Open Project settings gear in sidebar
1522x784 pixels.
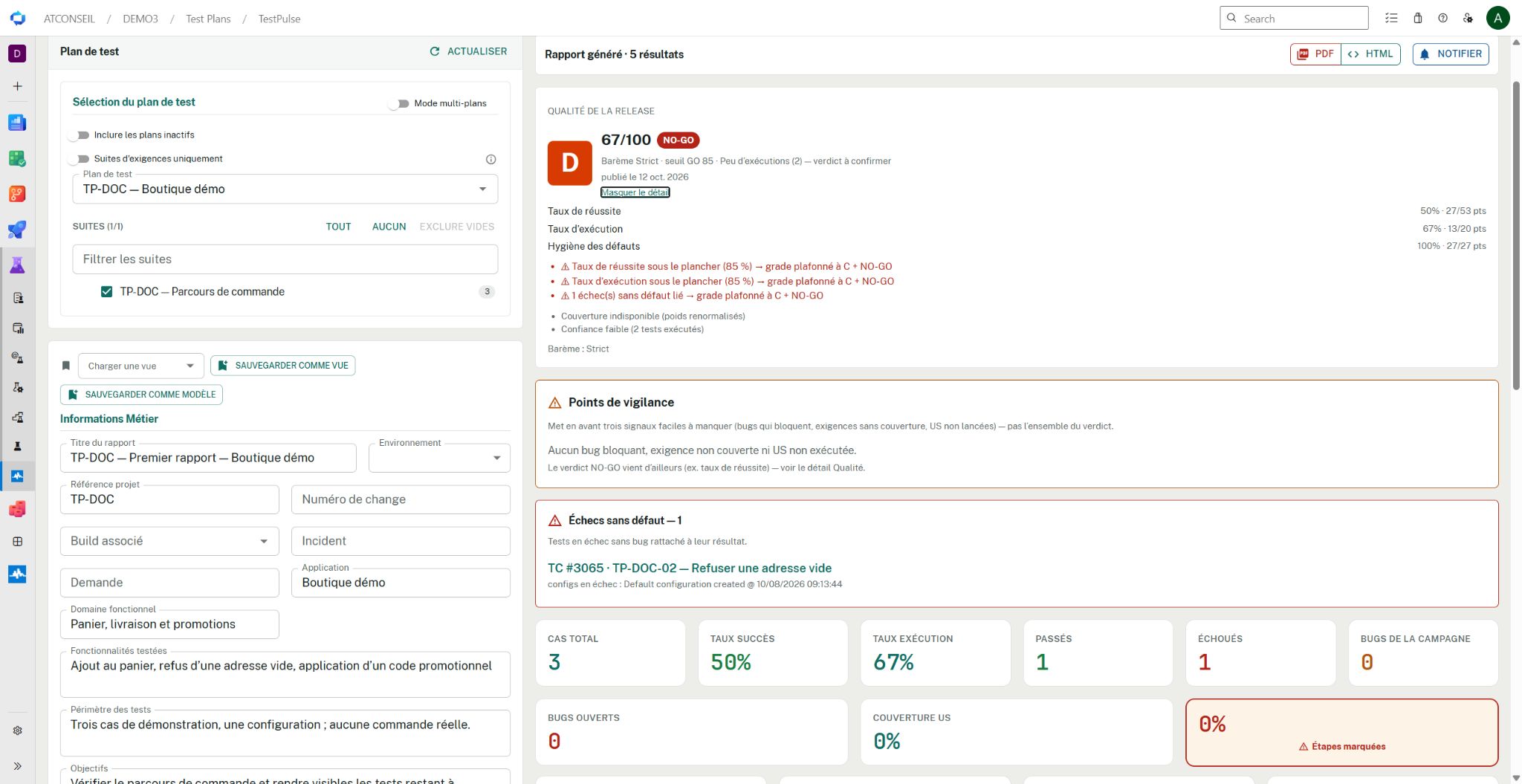click(x=17, y=730)
